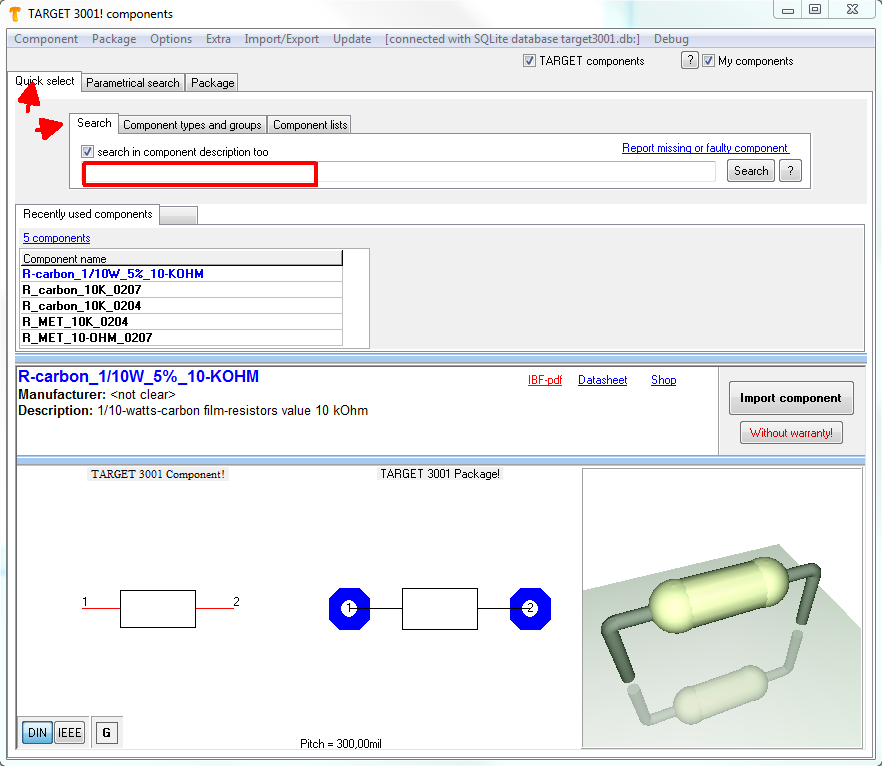
Task: Open the Component menu
Action: pyautogui.click(x=46, y=39)
